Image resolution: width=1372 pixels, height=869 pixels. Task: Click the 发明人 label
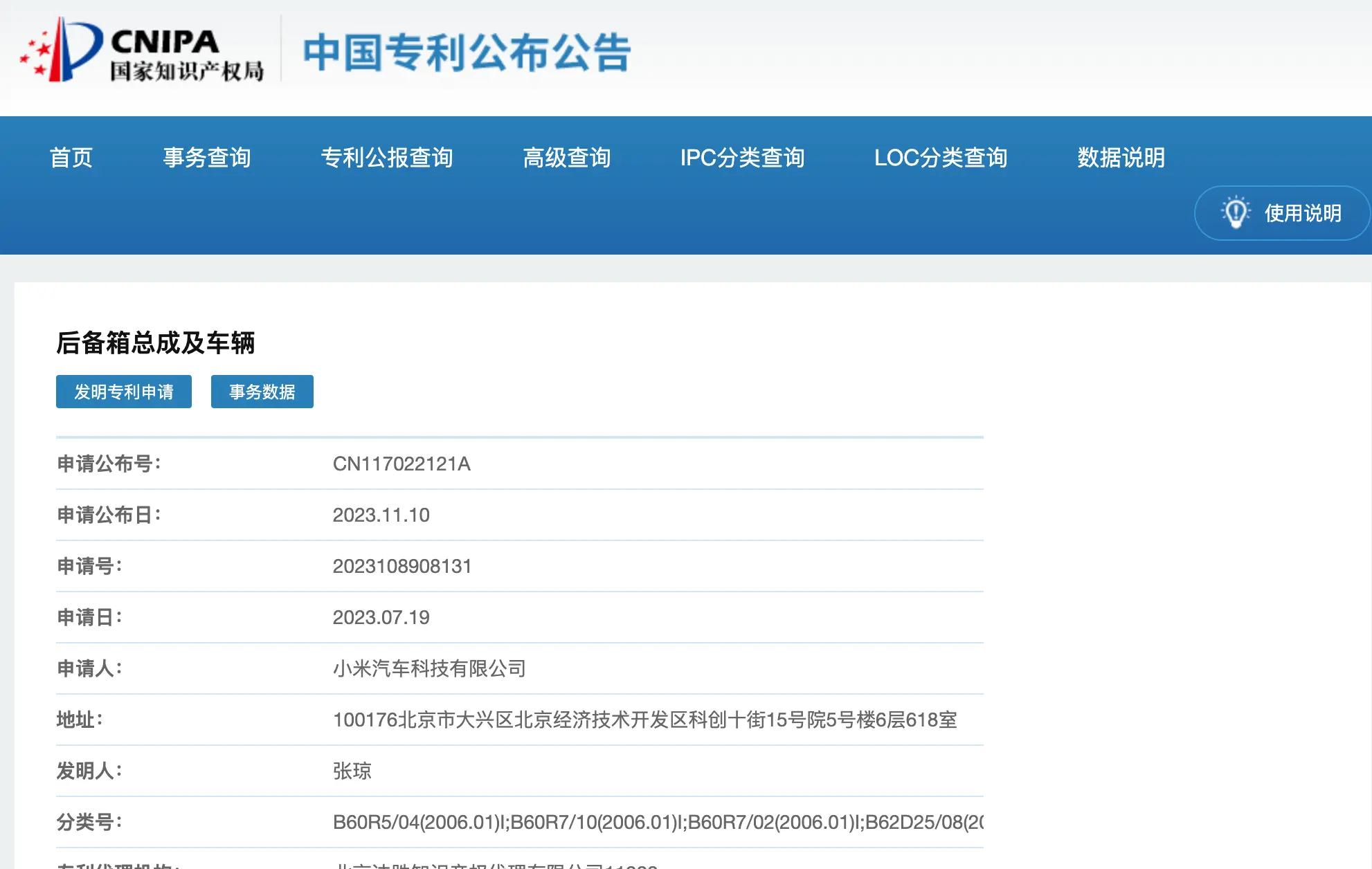click(x=89, y=771)
